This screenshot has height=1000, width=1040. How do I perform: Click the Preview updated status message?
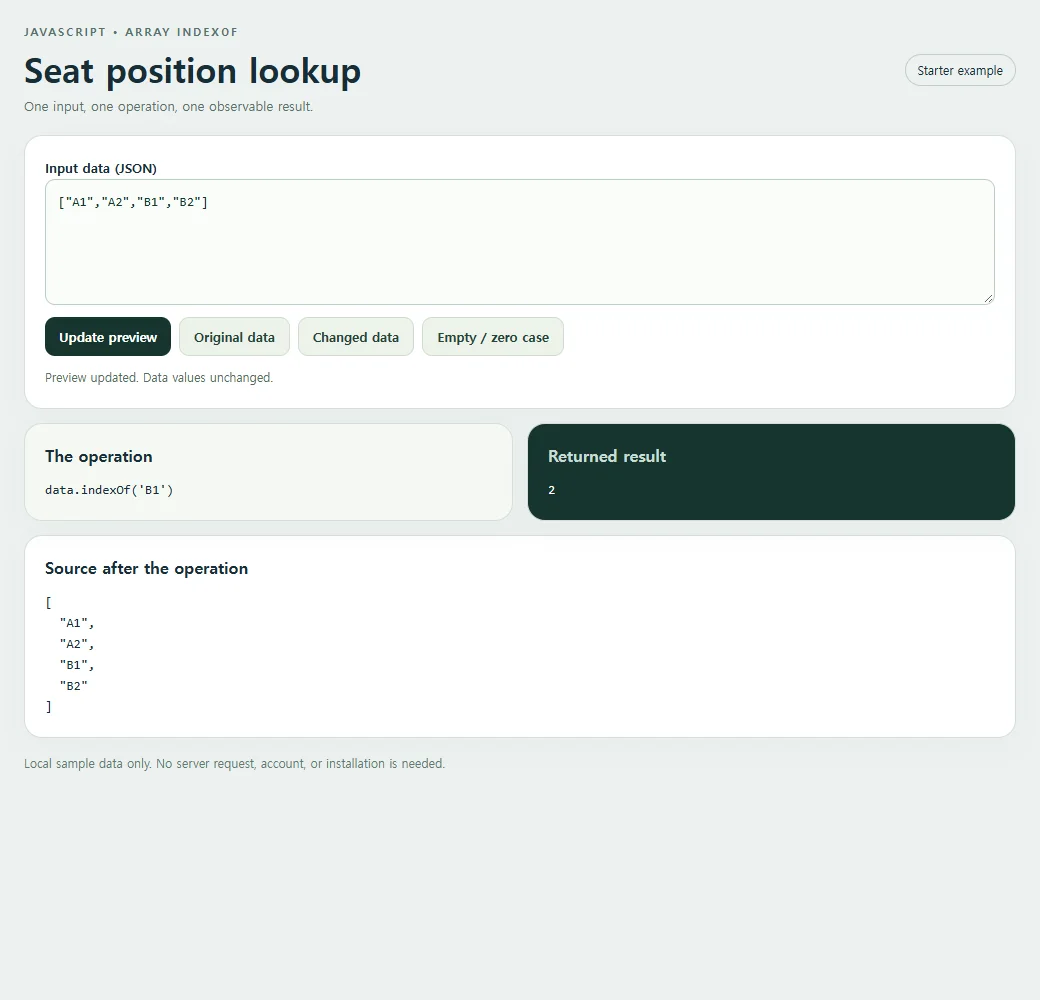point(159,377)
